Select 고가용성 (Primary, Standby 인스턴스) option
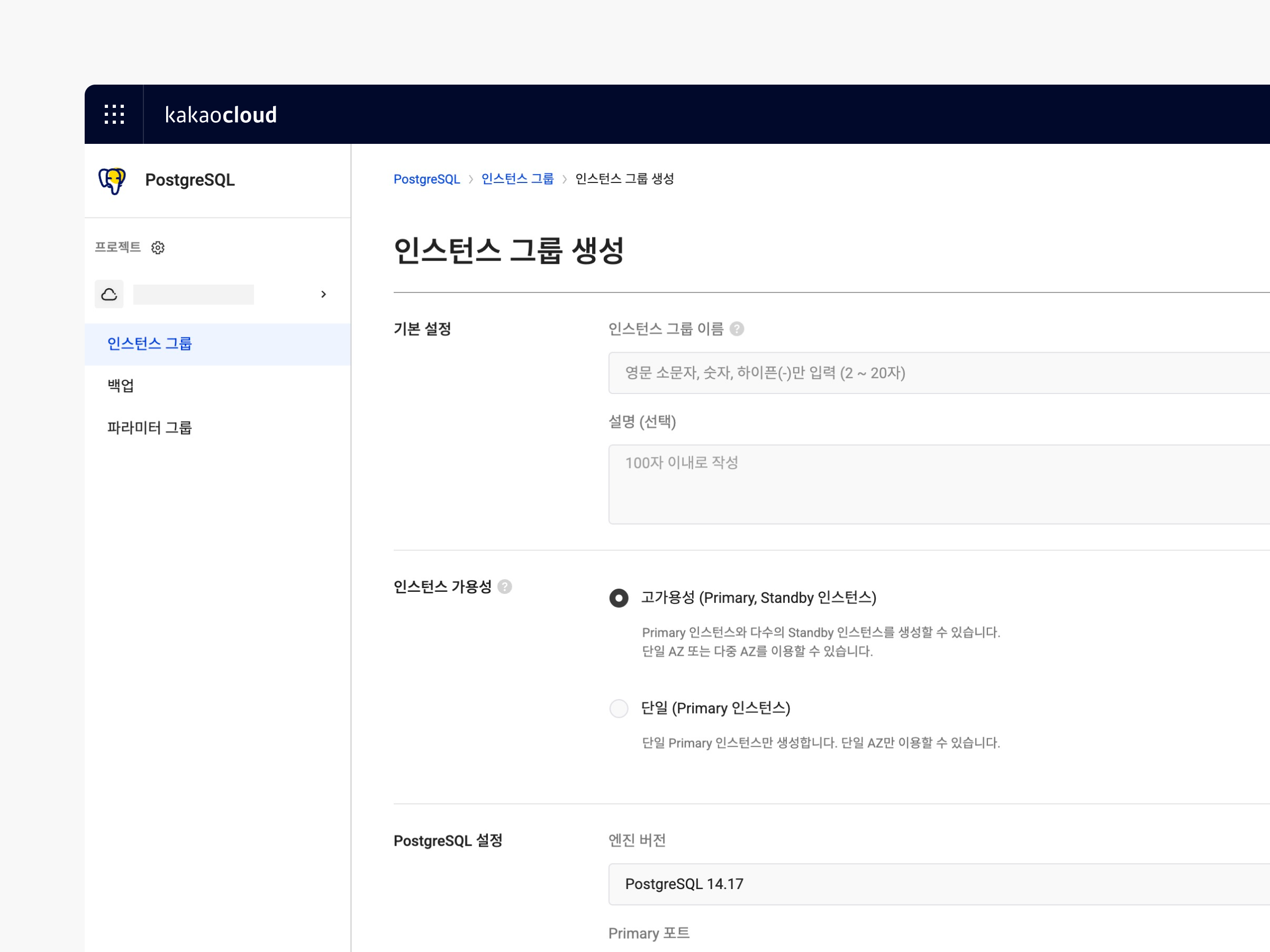 619,598
